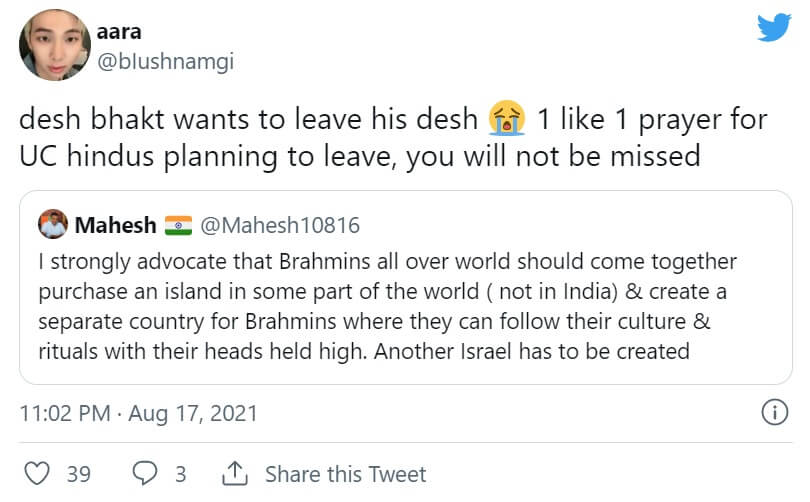The image size is (810, 502).
Task: Click the reply count 3
Action: pos(181,474)
